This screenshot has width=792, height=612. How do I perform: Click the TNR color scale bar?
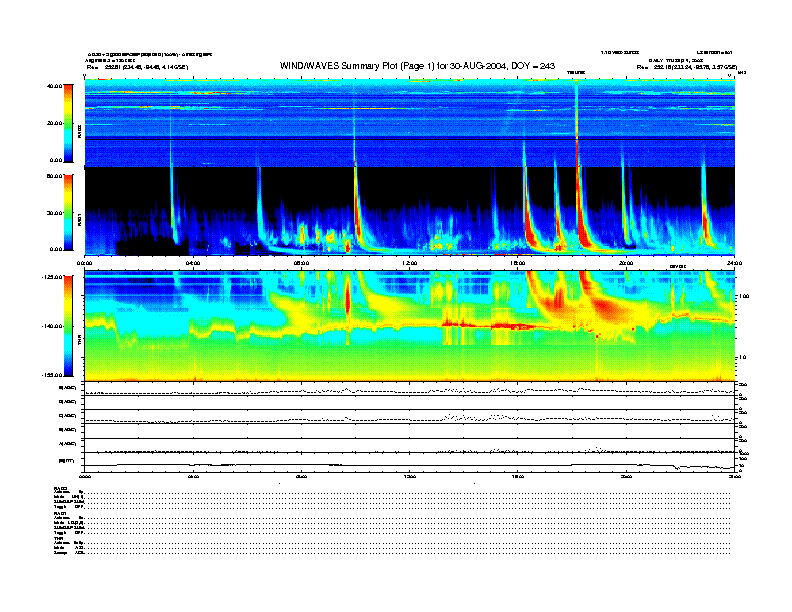[67, 325]
